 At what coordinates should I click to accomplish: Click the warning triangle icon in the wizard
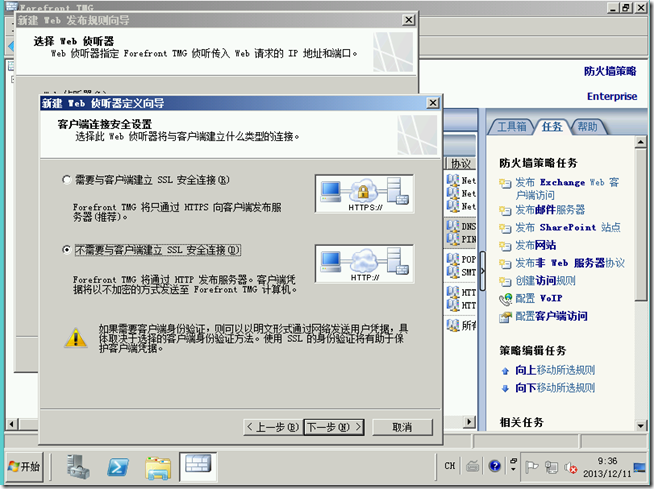[x=75, y=338]
